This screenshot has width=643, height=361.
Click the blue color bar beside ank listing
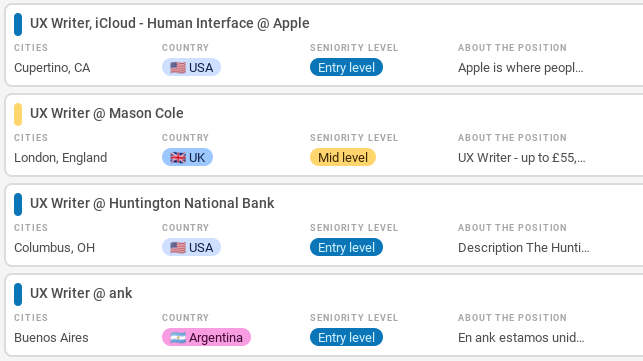point(18,294)
